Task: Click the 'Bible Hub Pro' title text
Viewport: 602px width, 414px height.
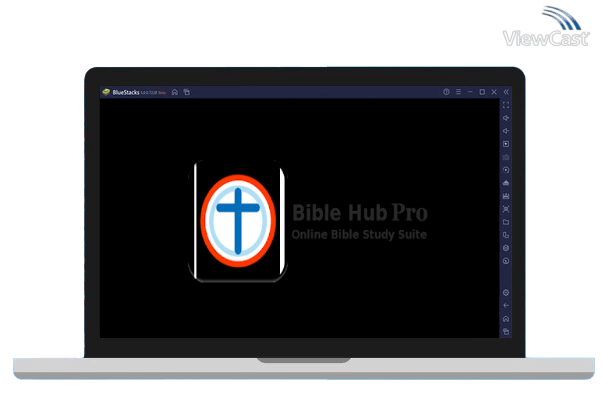Action: click(x=360, y=212)
